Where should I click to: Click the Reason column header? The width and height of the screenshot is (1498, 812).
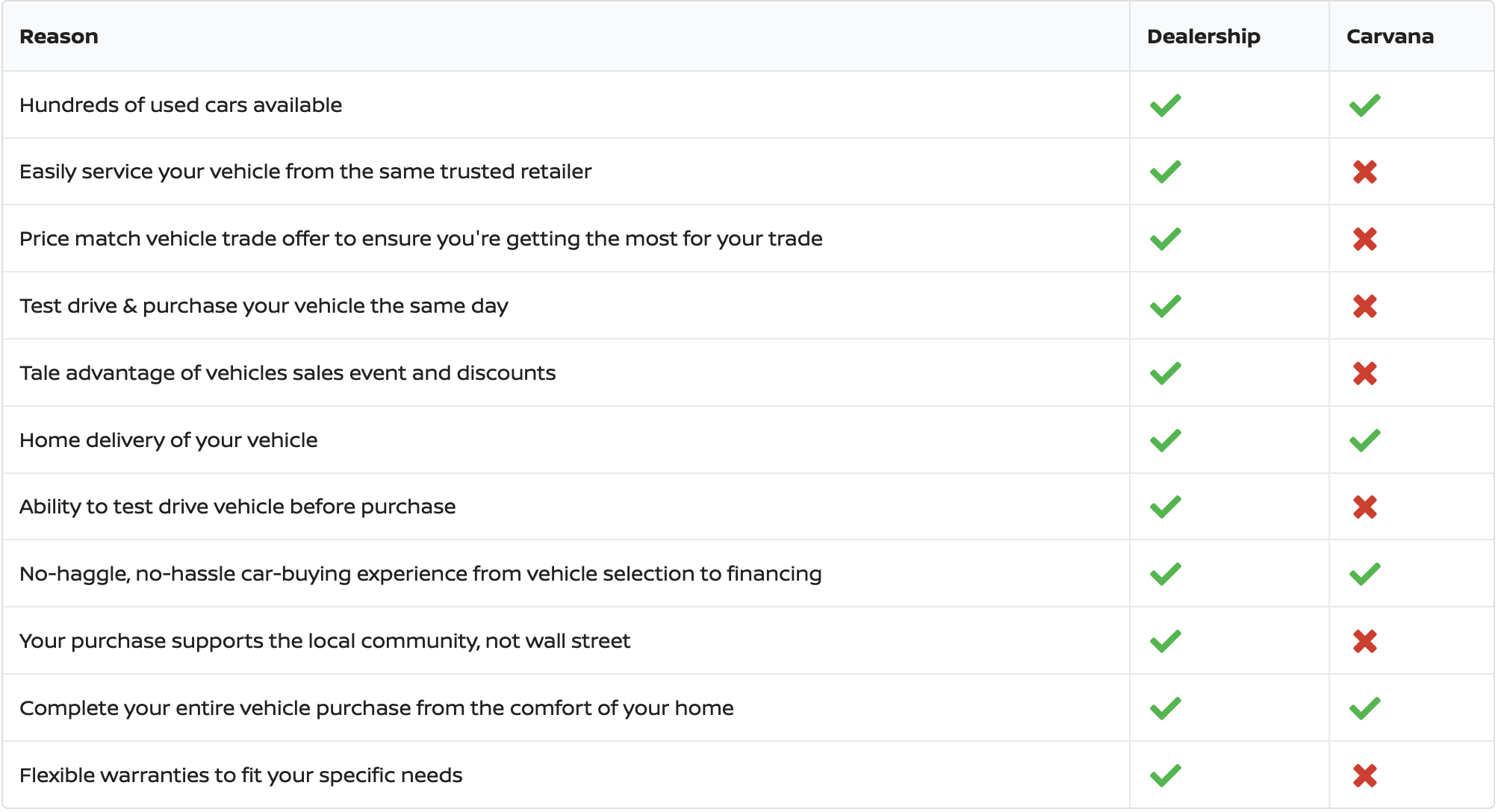click(x=58, y=37)
